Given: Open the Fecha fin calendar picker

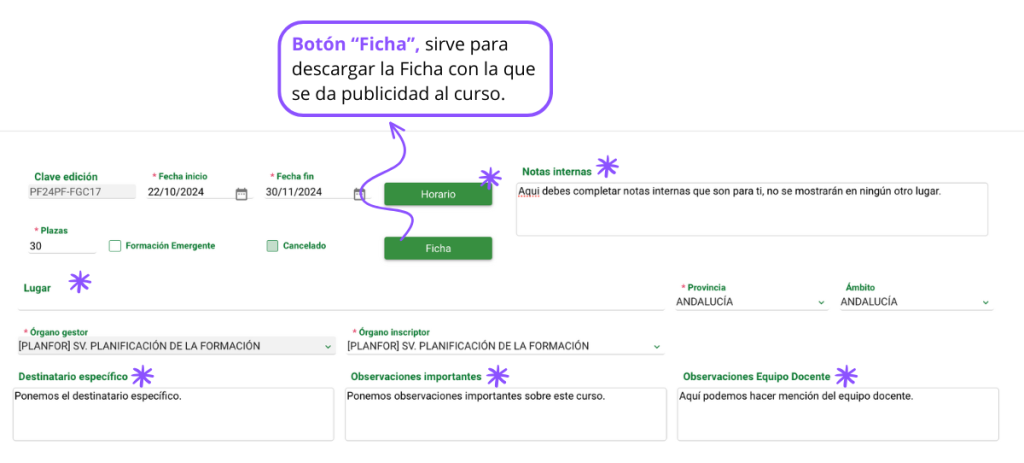Looking at the screenshot, I should (x=359, y=193).
